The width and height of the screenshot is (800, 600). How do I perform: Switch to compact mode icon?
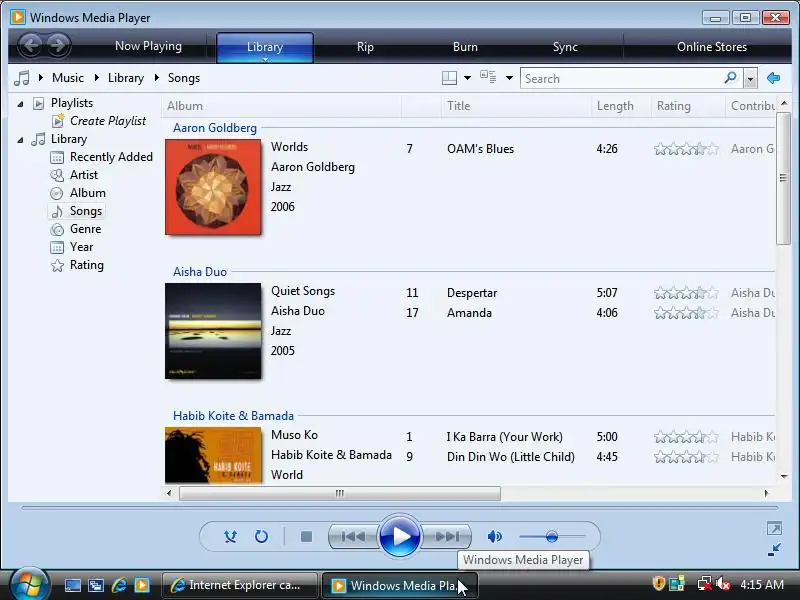coord(774,549)
